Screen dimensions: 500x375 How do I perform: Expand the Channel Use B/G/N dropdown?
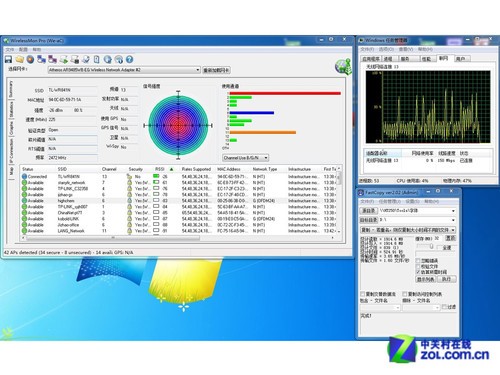pyautogui.click(x=246, y=158)
